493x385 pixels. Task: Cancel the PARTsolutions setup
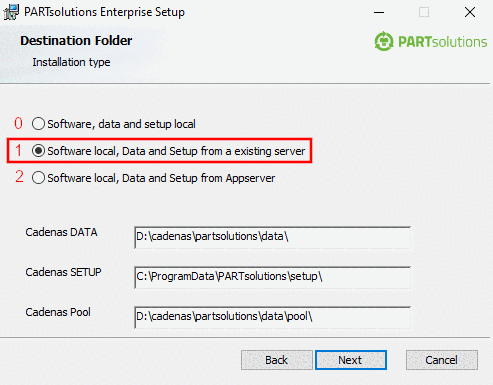pos(442,360)
